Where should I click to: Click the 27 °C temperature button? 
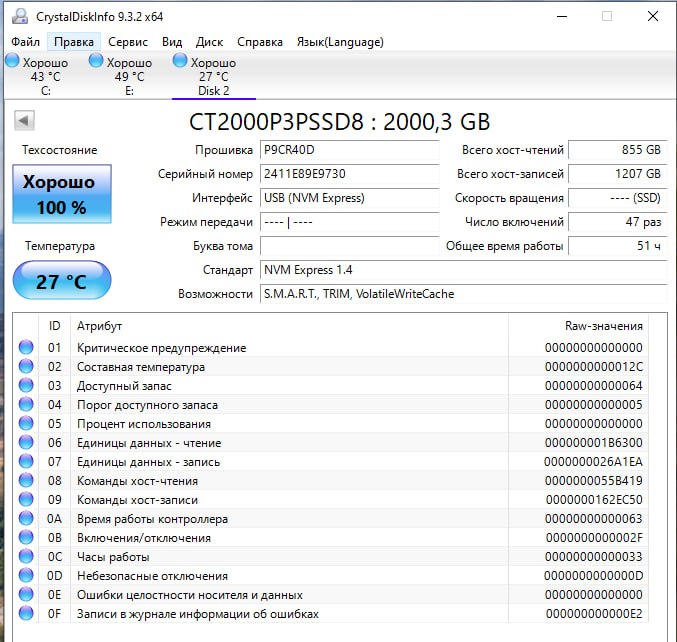coord(62,280)
